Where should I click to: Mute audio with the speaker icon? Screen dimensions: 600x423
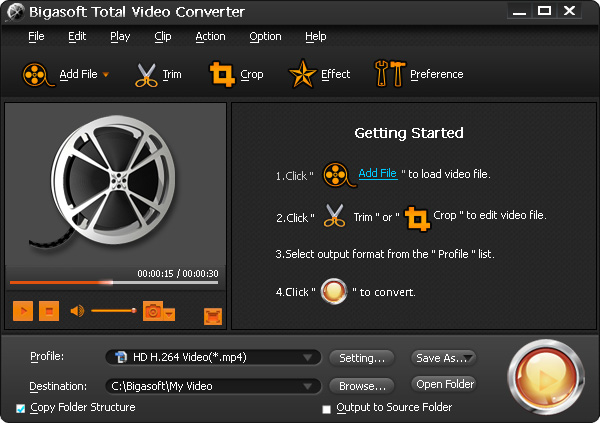click(77, 311)
